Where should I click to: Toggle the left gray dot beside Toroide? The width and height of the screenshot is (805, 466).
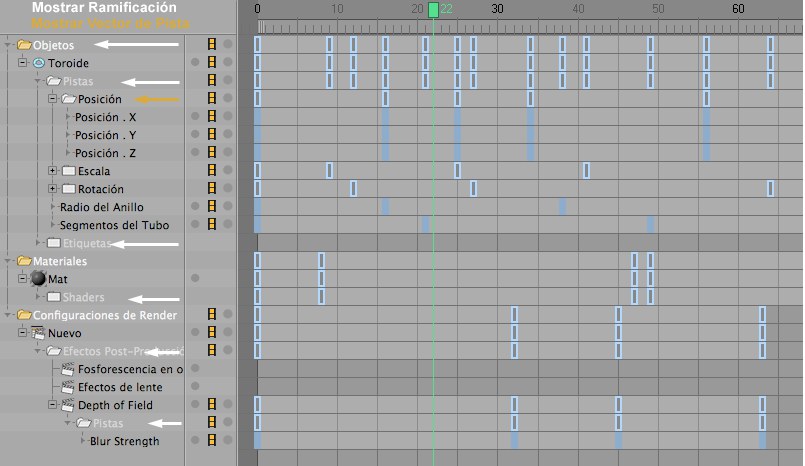coord(195,63)
